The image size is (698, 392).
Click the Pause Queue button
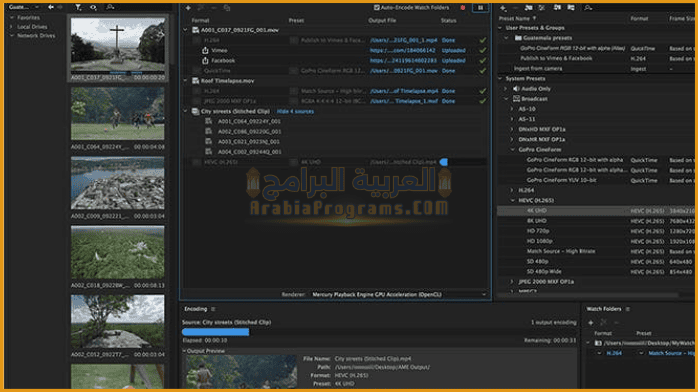480,8
